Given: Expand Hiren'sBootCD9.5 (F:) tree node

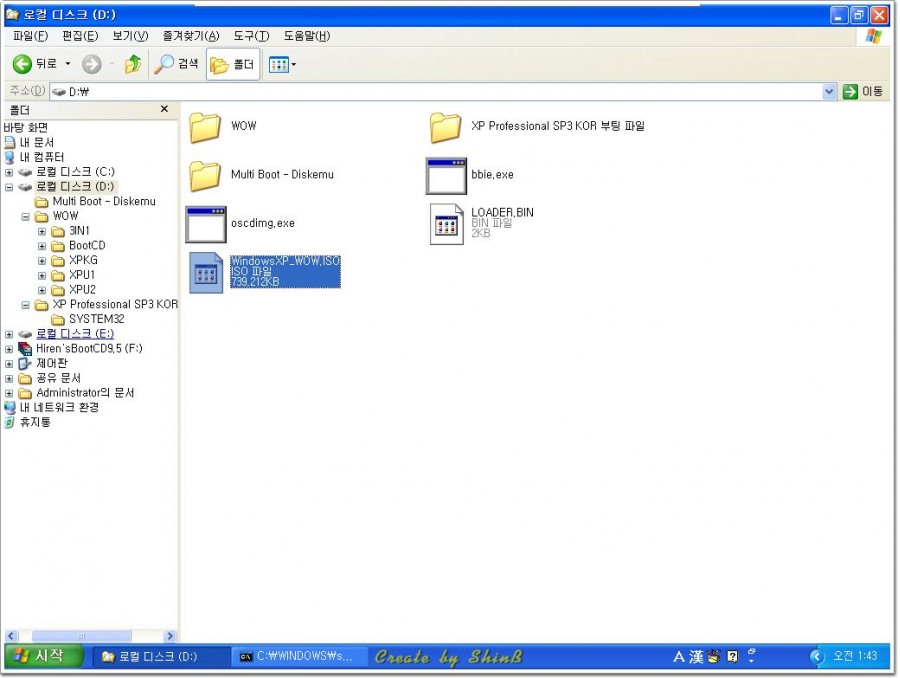Looking at the screenshot, I should pyautogui.click(x=9, y=349).
